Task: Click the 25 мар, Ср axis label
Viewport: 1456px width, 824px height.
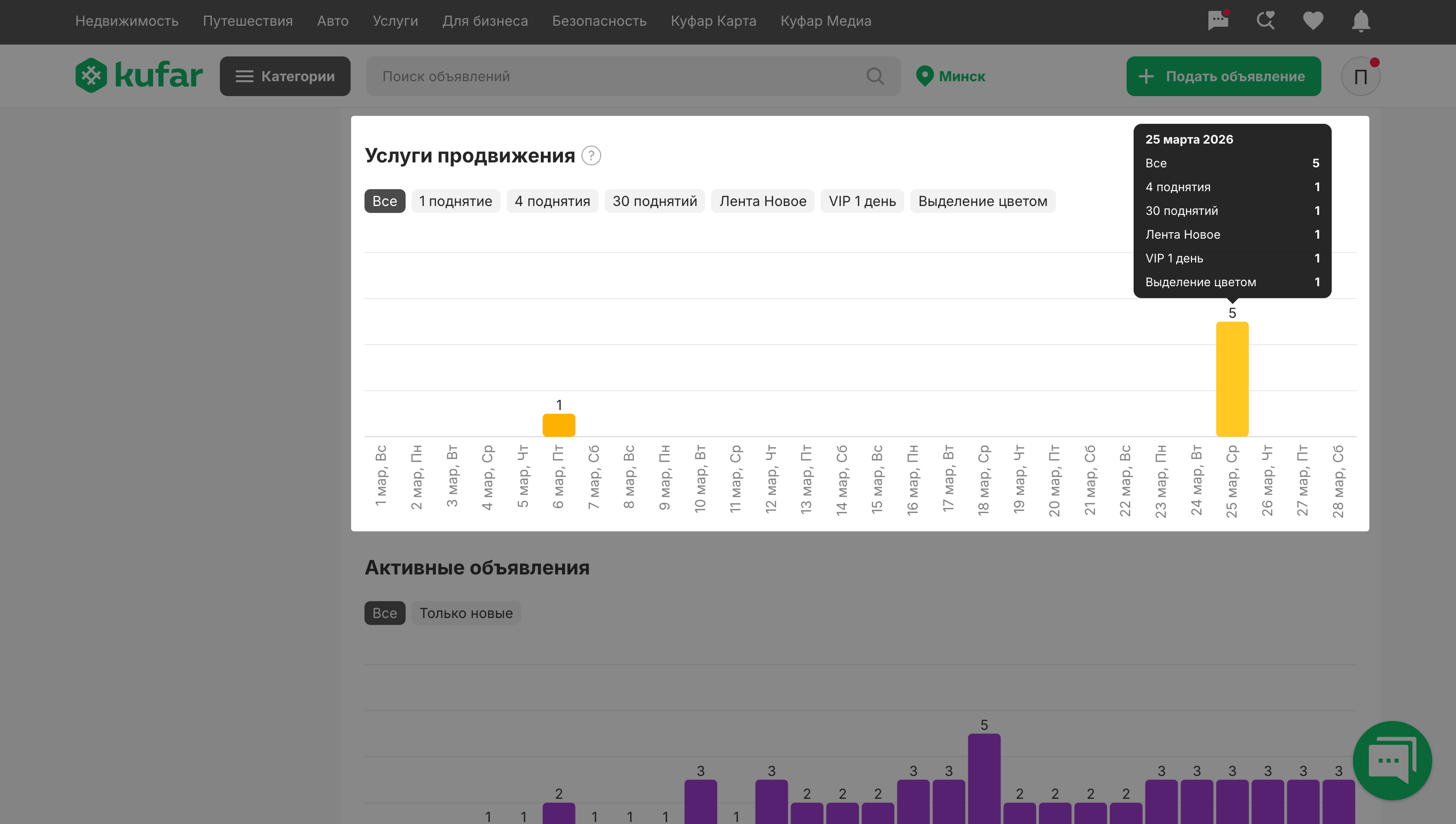Action: click(x=1232, y=482)
